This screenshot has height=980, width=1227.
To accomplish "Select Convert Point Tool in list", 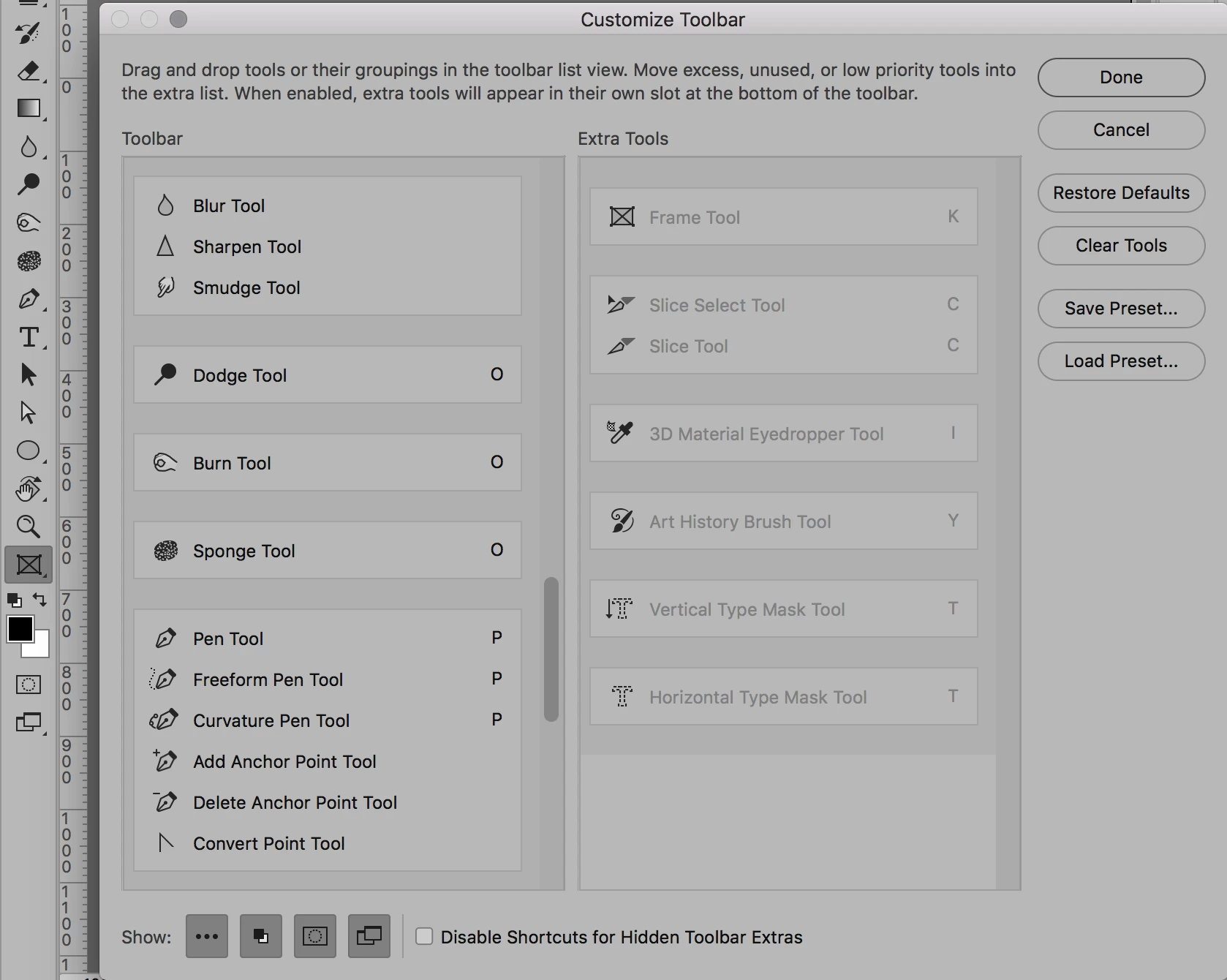I will tap(328, 844).
